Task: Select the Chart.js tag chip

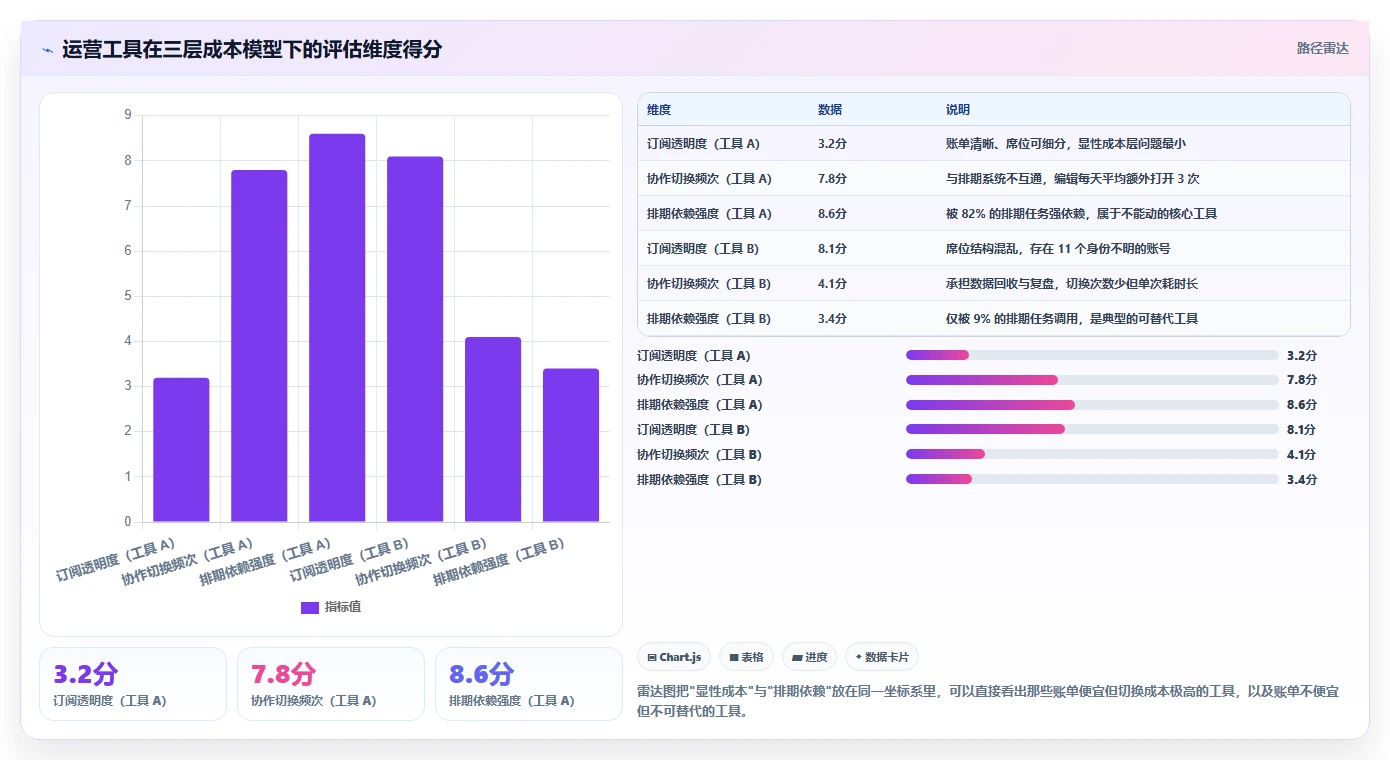Action: click(675, 657)
